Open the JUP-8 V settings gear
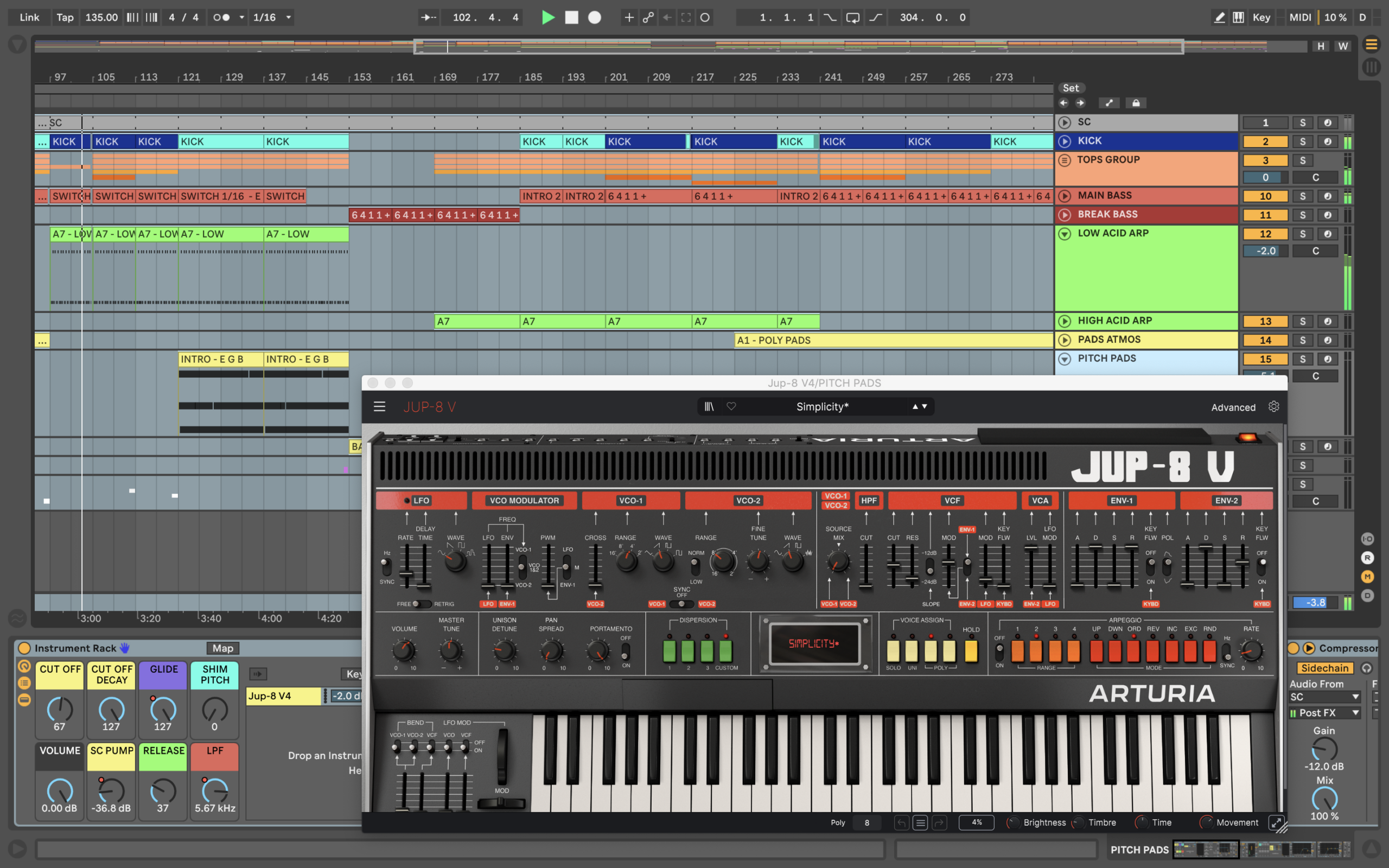The image size is (1389, 868). (1273, 406)
